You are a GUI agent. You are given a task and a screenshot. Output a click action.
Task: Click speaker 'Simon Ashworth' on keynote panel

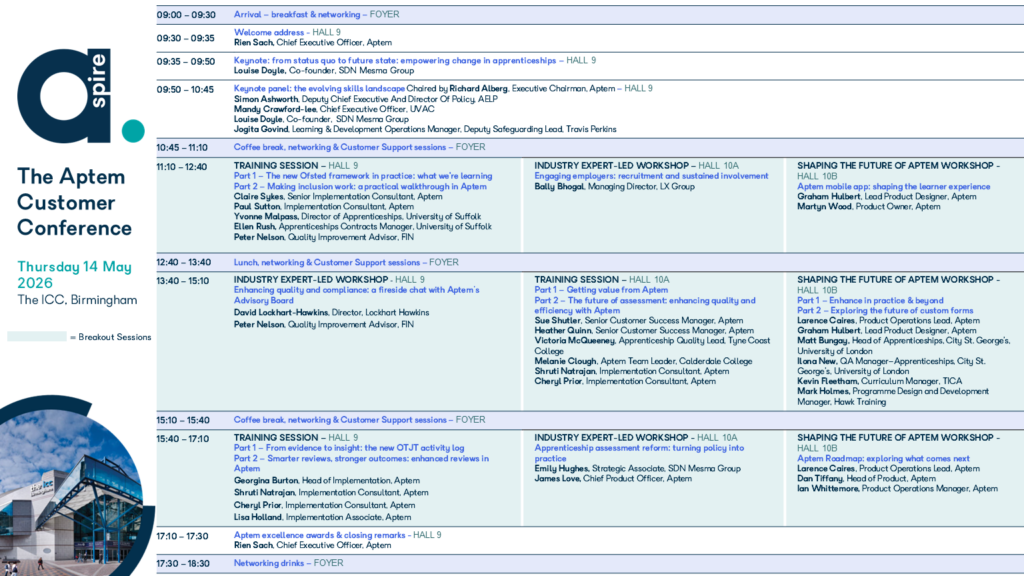366,99
